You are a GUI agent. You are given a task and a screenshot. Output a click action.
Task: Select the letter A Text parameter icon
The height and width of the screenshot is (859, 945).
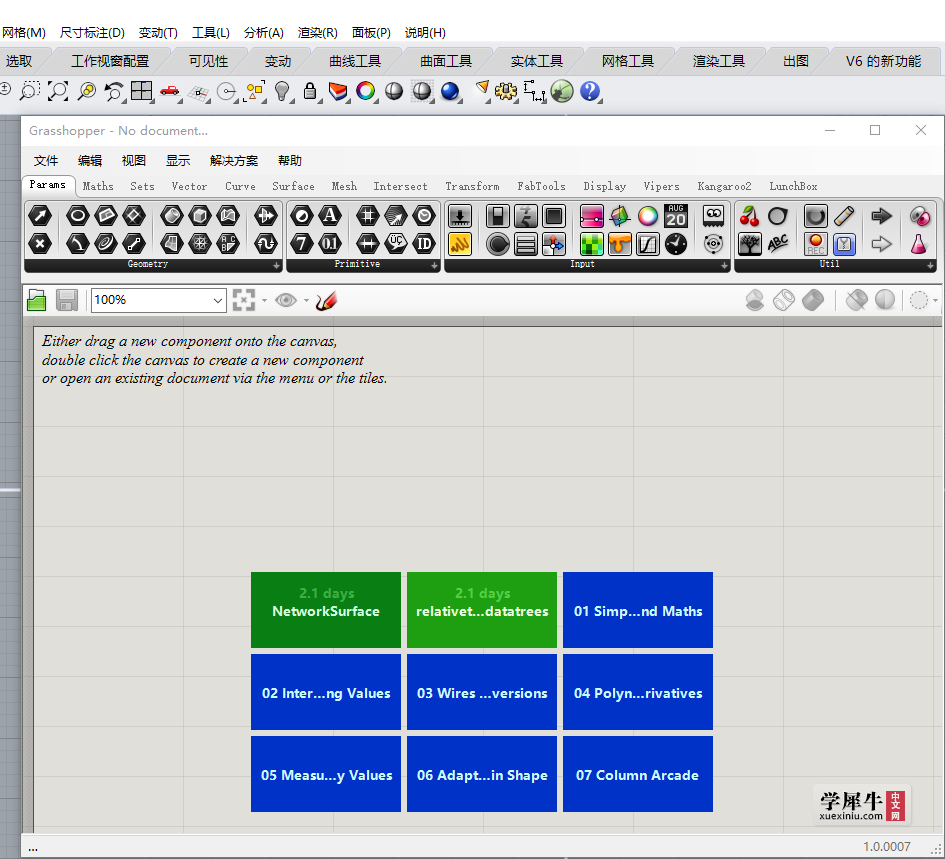click(330, 216)
